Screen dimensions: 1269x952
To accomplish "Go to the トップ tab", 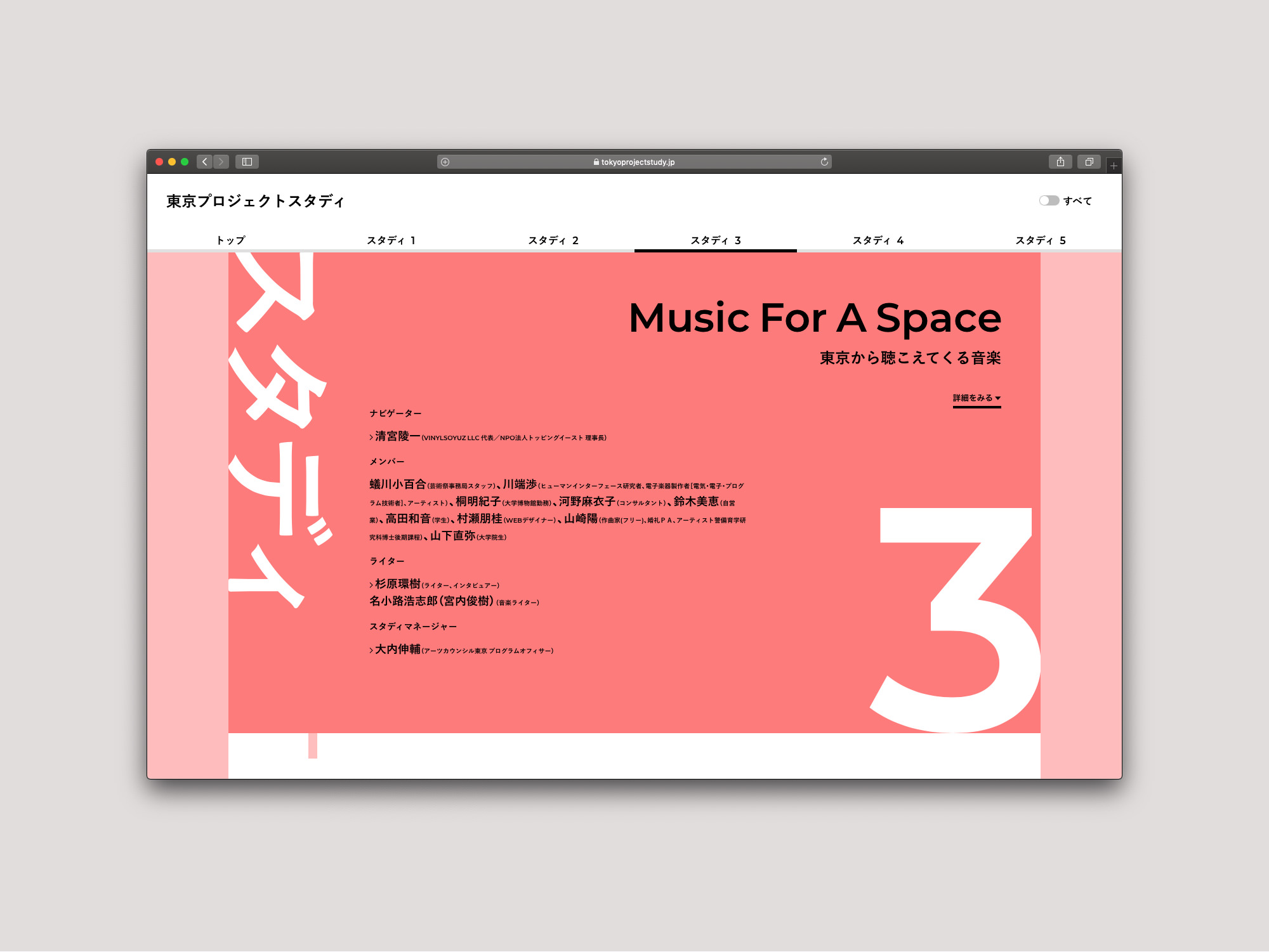I will tap(230, 240).
